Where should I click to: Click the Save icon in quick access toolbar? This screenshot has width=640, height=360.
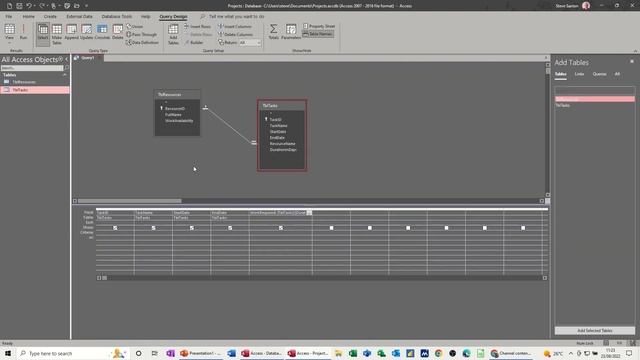point(19,6)
